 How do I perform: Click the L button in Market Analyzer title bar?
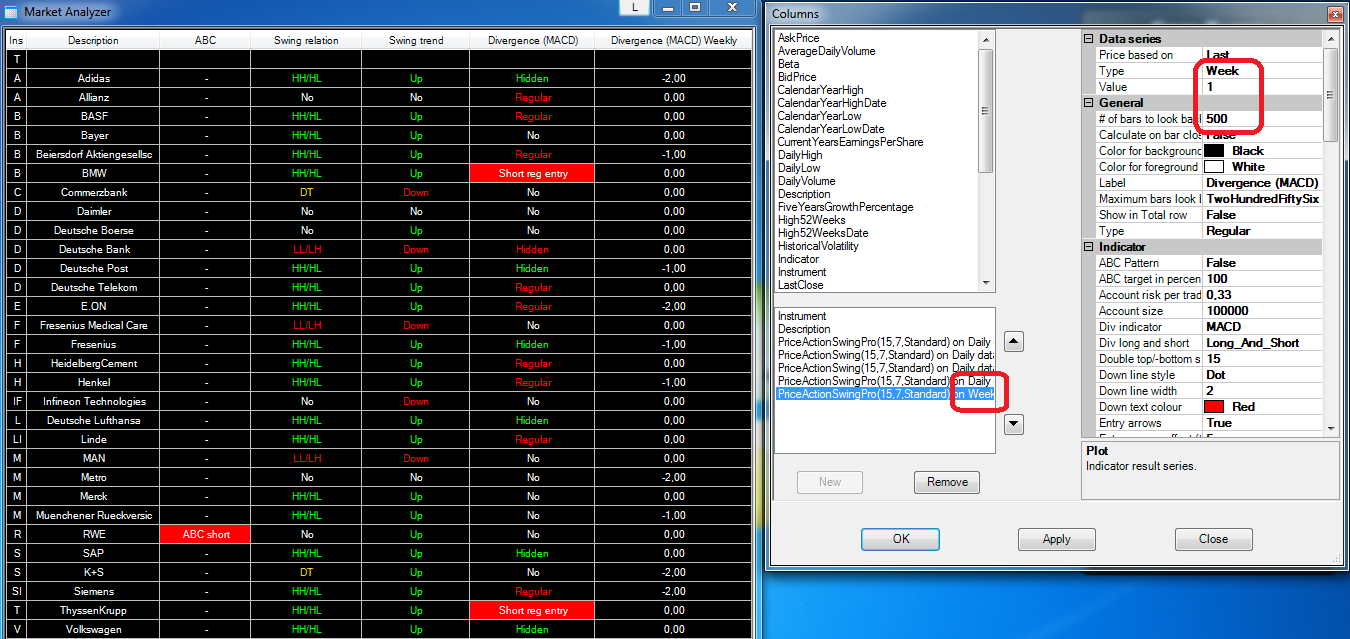[633, 8]
